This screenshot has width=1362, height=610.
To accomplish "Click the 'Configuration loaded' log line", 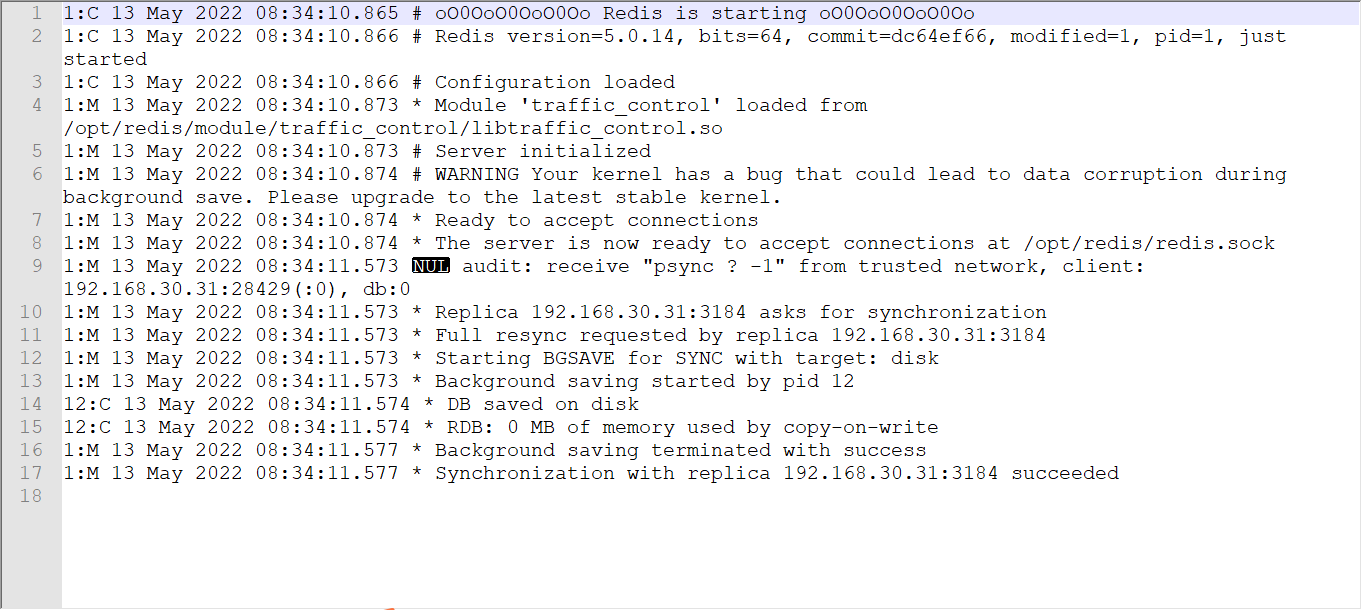I will [554, 82].
